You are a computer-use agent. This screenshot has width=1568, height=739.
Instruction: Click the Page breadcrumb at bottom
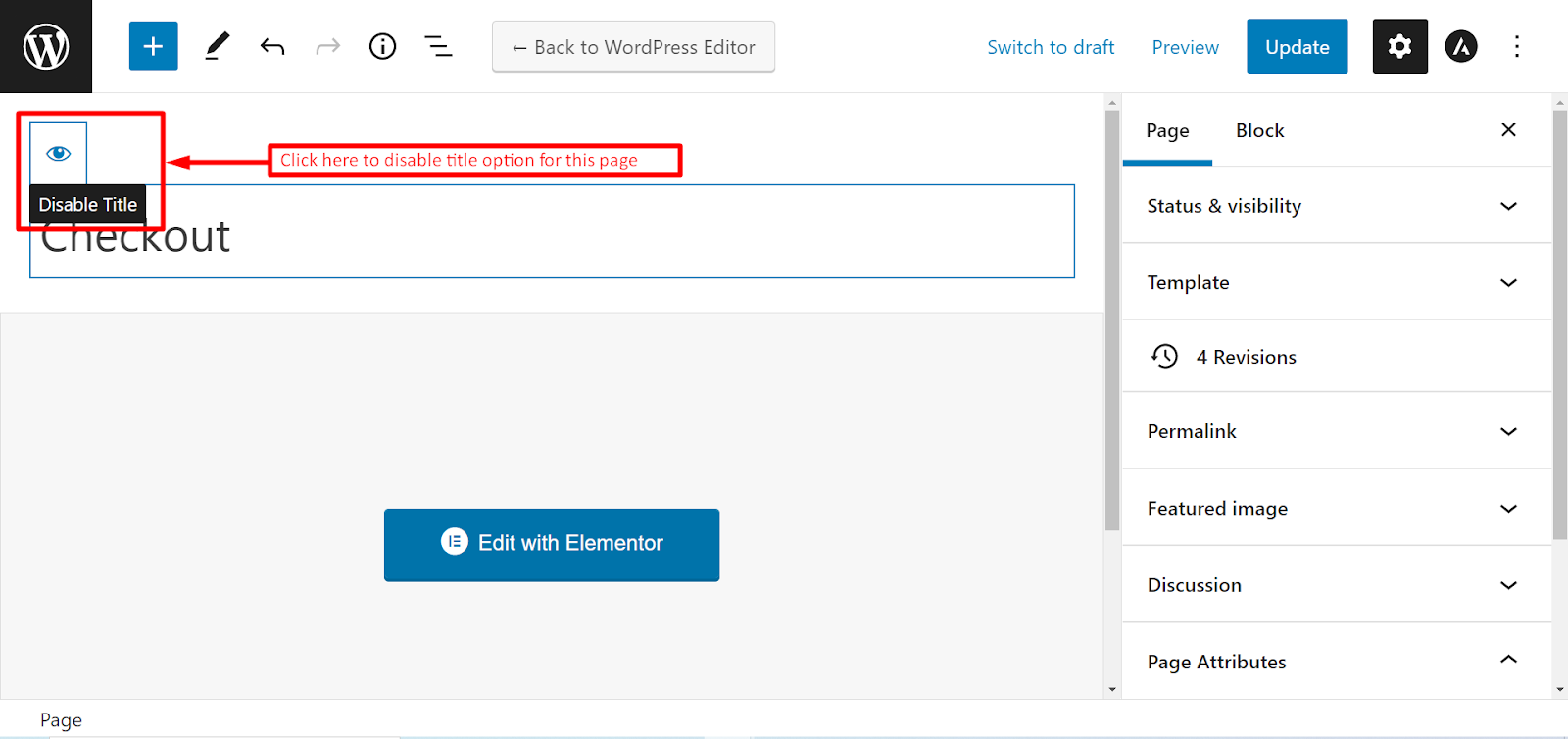coord(61,720)
